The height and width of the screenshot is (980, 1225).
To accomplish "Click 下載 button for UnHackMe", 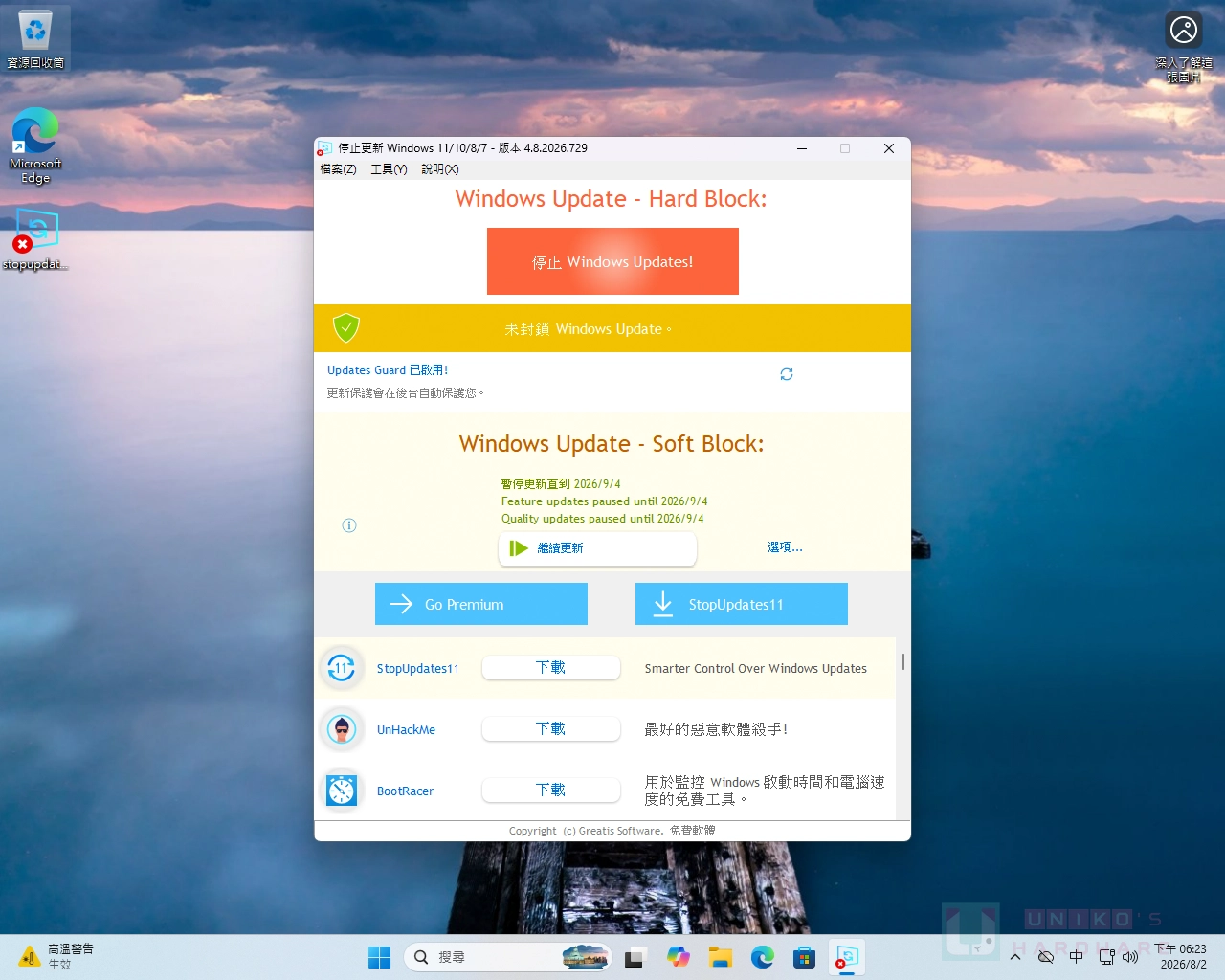I will click(x=551, y=729).
